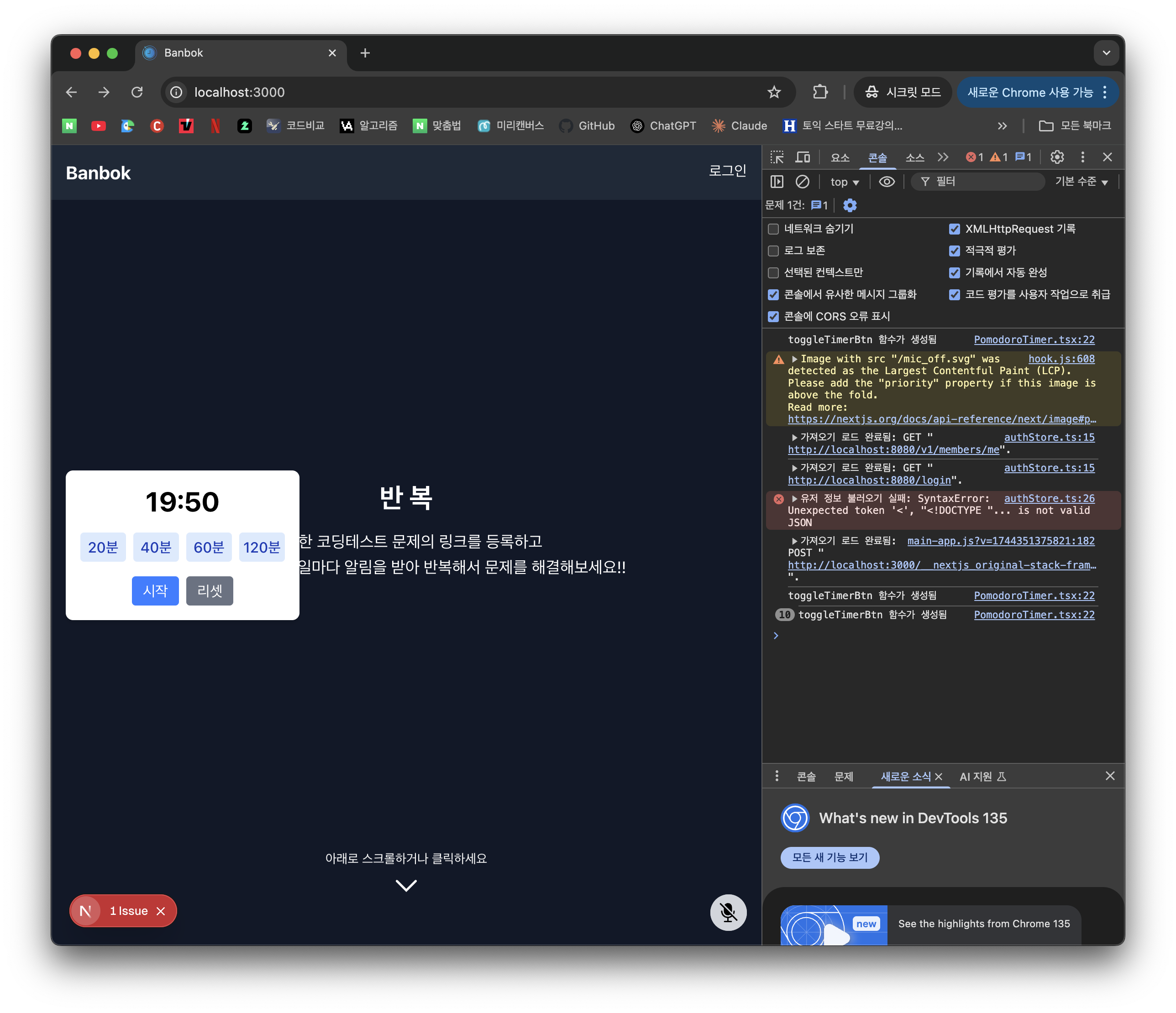Image resolution: width=1176 pixels, height=1013 pixels.
Task: Click the console 필터 input field
Action: click(x=985, y=182)
